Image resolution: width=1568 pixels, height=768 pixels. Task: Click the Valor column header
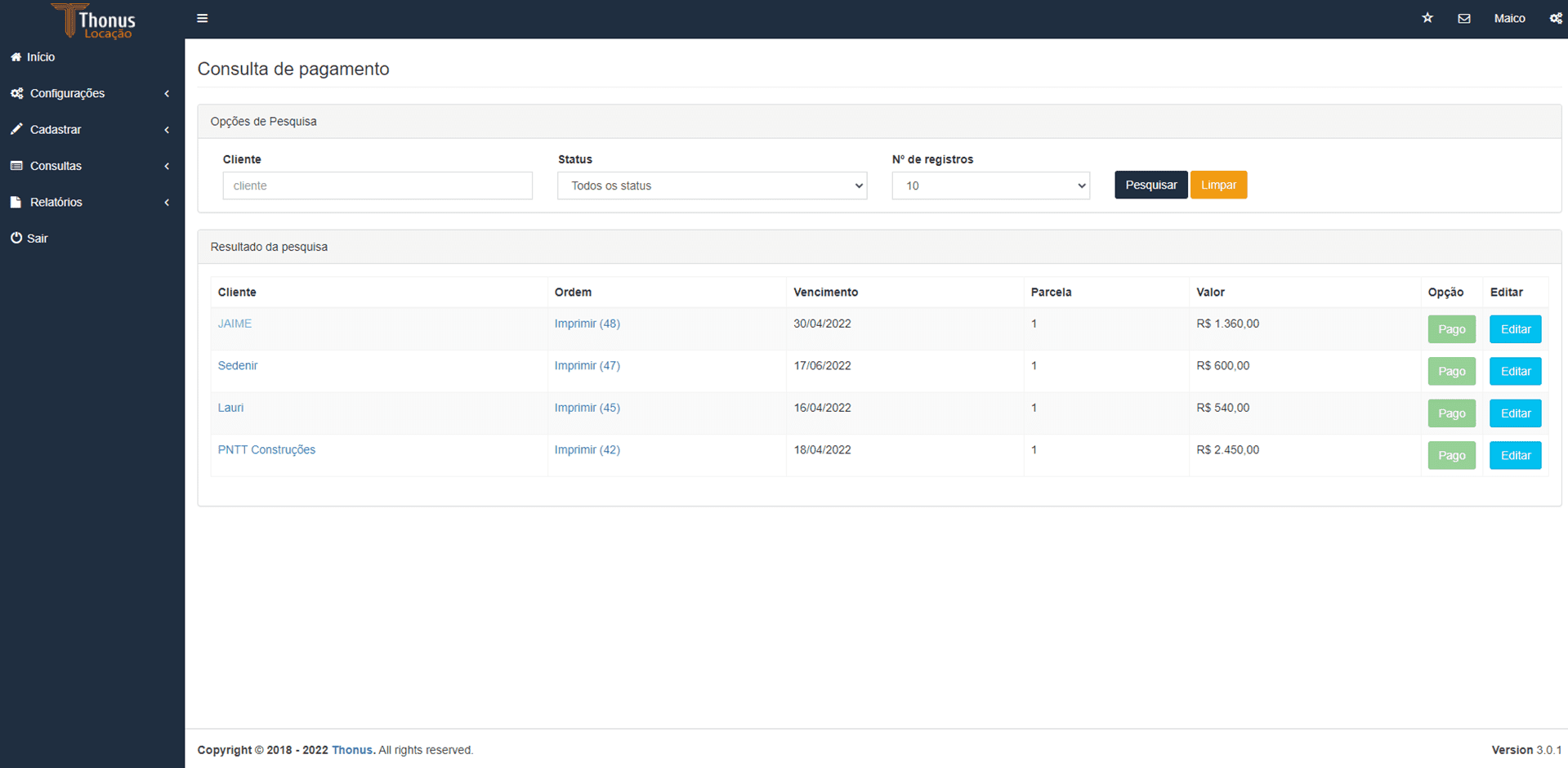click(1210, 292)
